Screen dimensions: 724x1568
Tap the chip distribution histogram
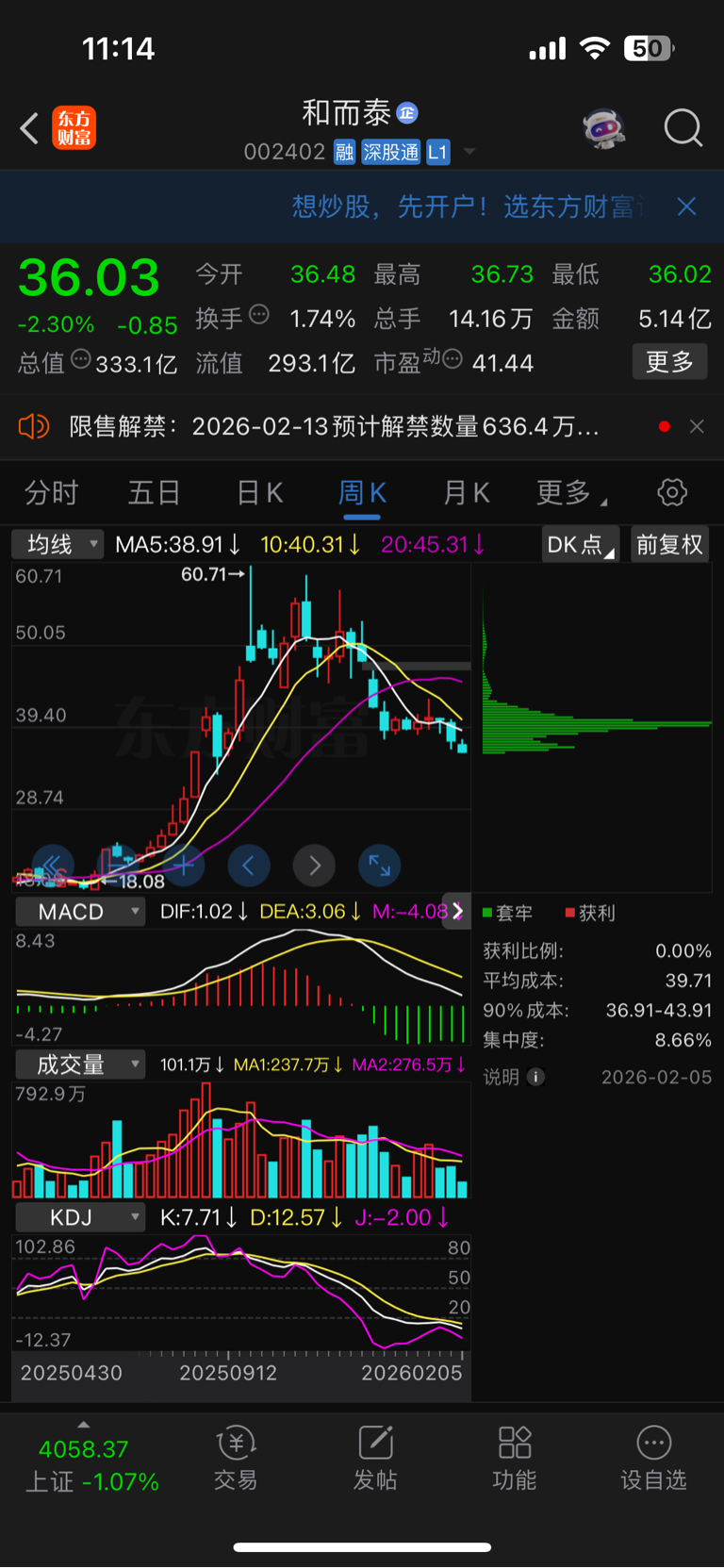596,726
